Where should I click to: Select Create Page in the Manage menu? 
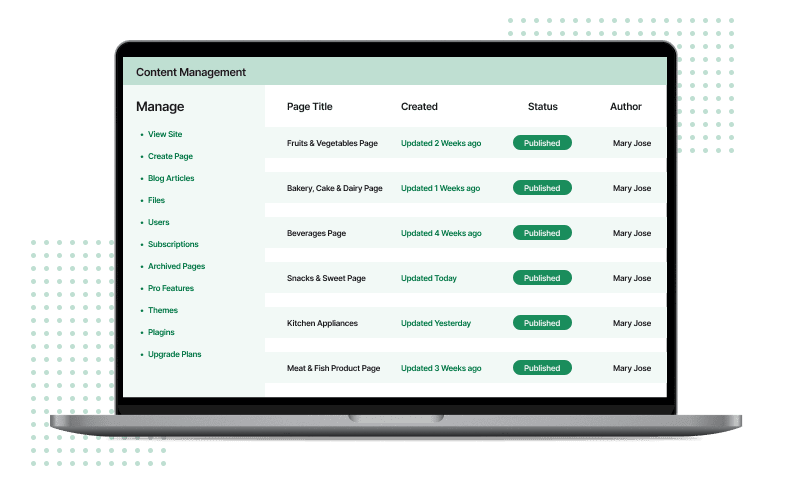170,156
